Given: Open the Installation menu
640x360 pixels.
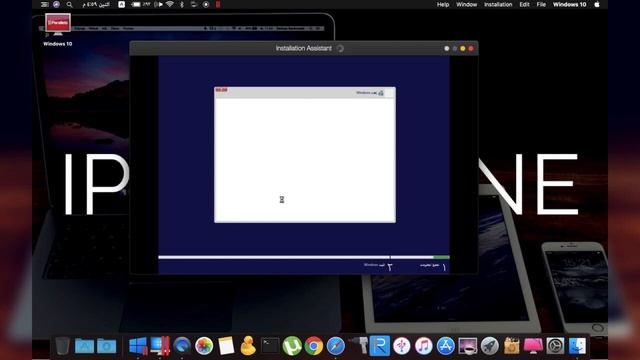Looking at the screenshot, I should [x=498, y=4].
